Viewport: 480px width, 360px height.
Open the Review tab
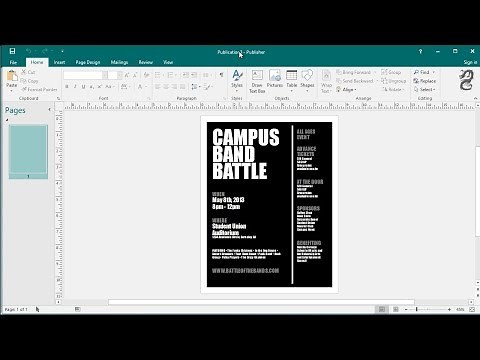(x=146, y=62)
